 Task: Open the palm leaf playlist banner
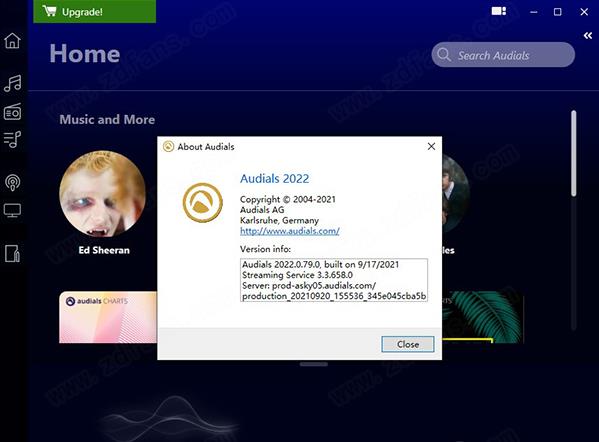point(483,317)
